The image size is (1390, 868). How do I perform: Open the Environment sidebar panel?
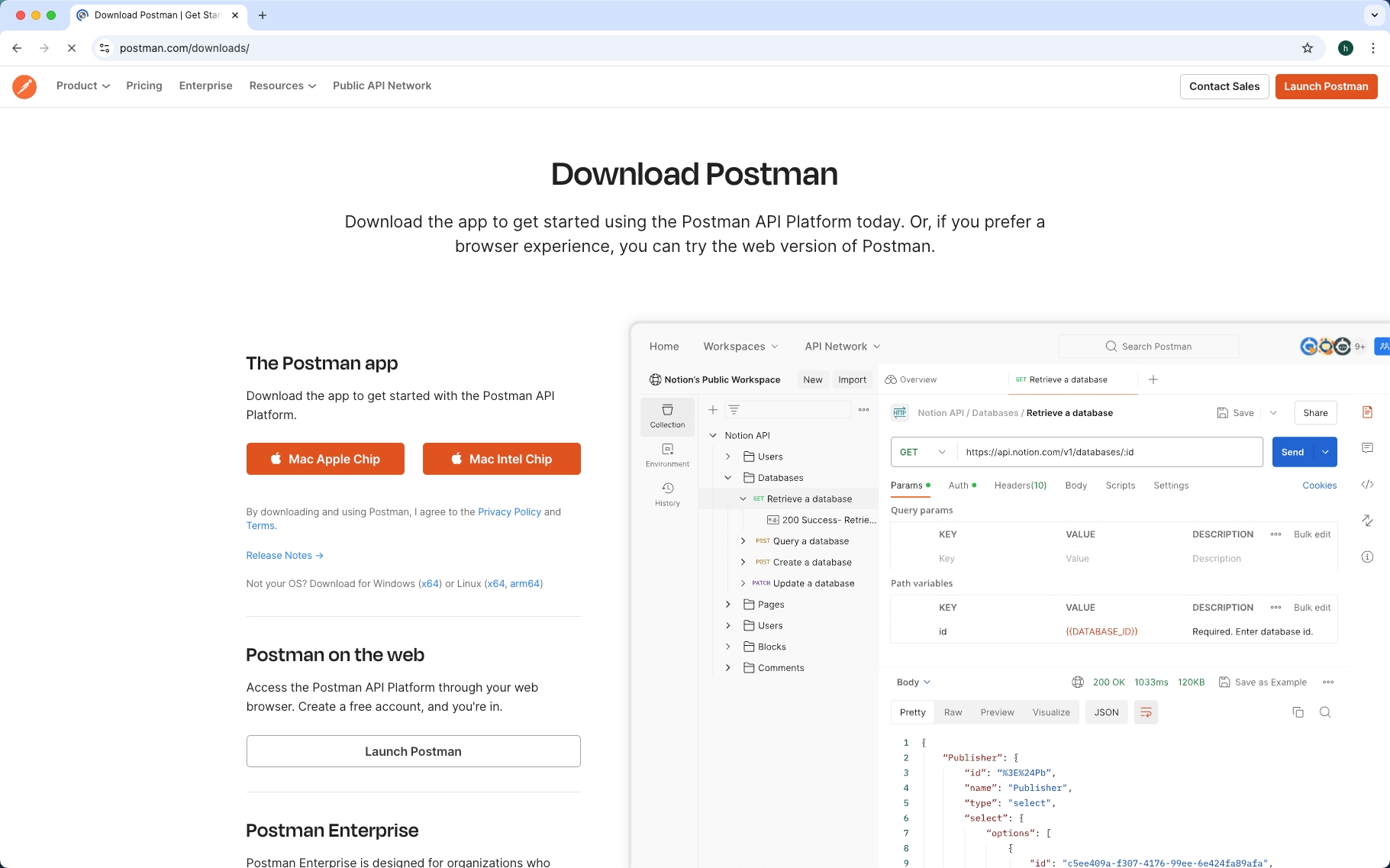pos(666,455)
